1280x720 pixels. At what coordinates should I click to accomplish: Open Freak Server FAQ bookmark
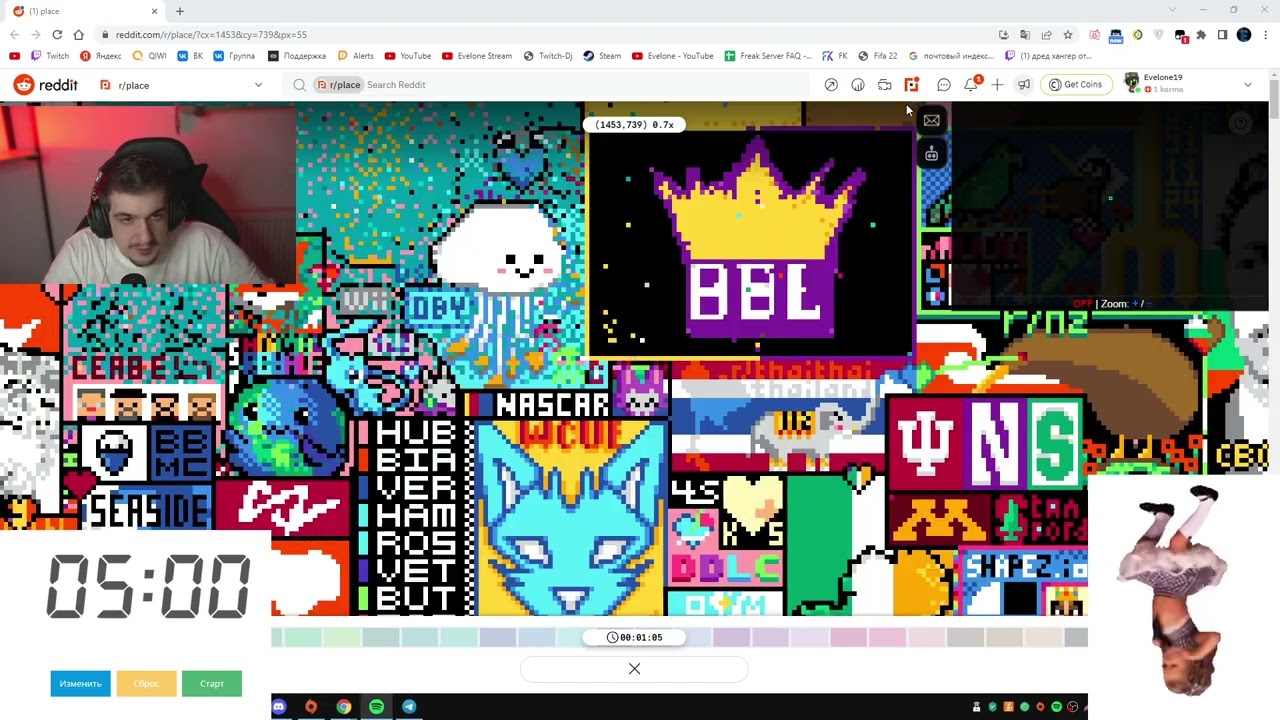pos(769,56)
